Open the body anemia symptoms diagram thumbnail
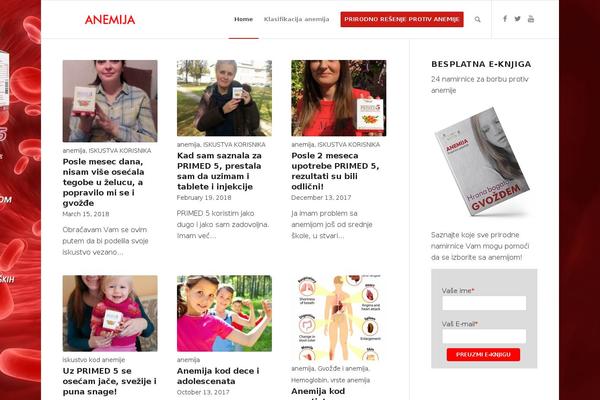This screenshot has height=400, width=600. (339, 317)
